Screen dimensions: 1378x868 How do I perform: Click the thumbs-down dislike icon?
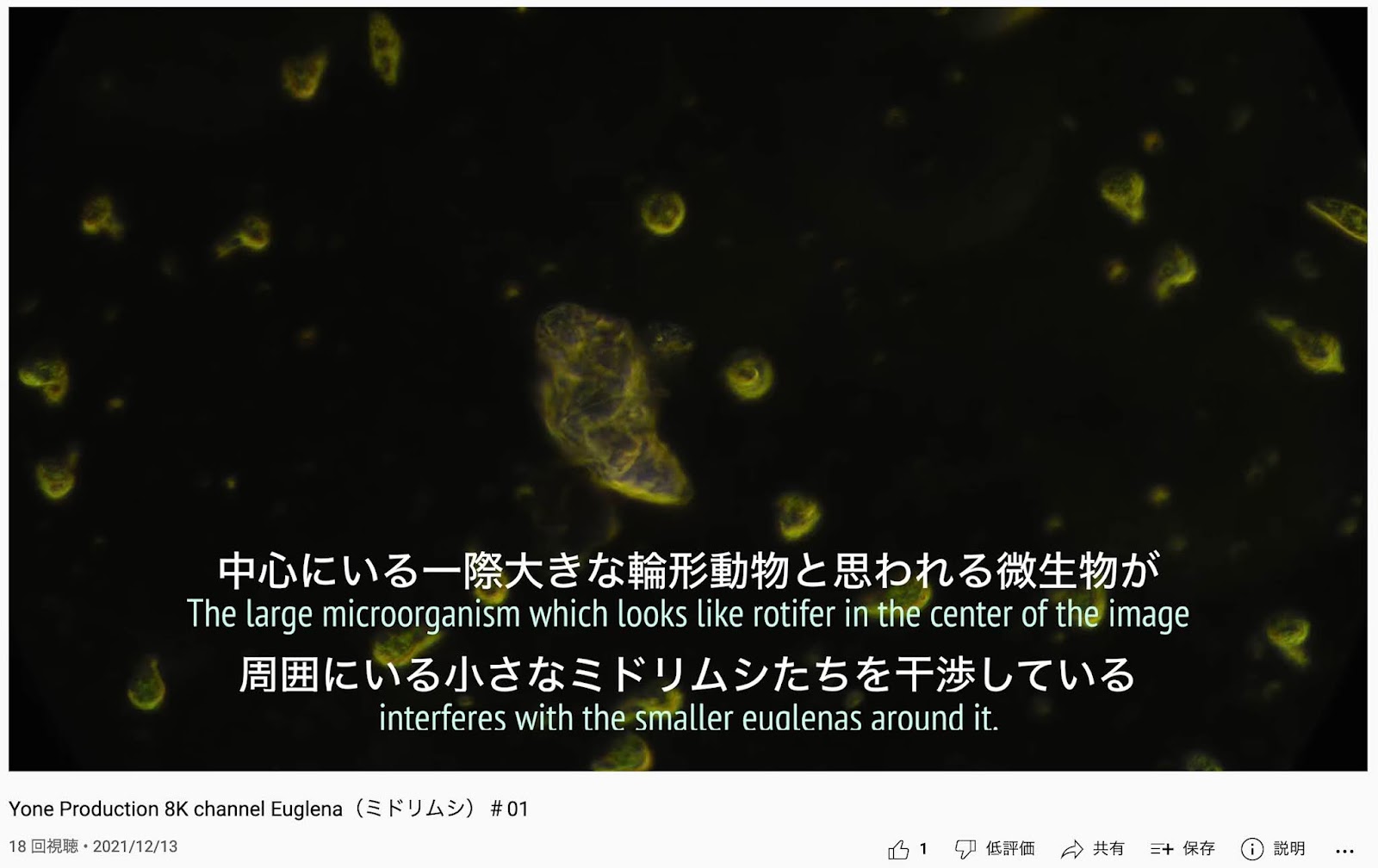[965, 849]
